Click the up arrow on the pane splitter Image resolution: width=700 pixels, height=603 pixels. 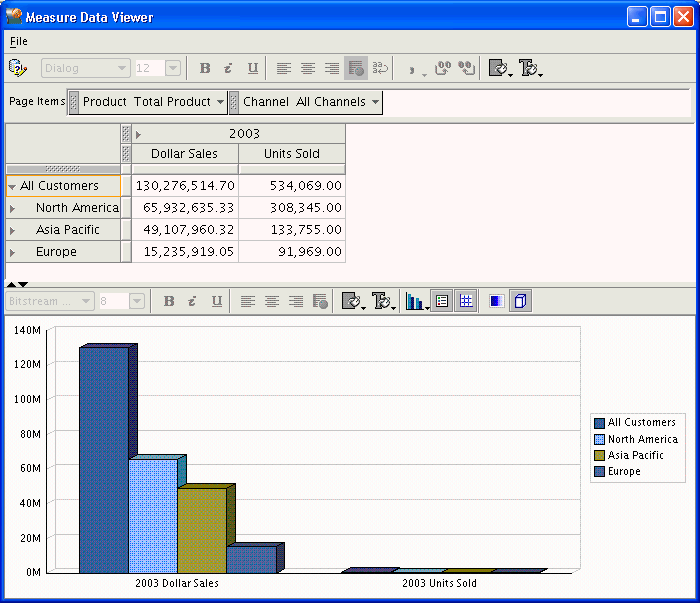click(x=11, y=284)
